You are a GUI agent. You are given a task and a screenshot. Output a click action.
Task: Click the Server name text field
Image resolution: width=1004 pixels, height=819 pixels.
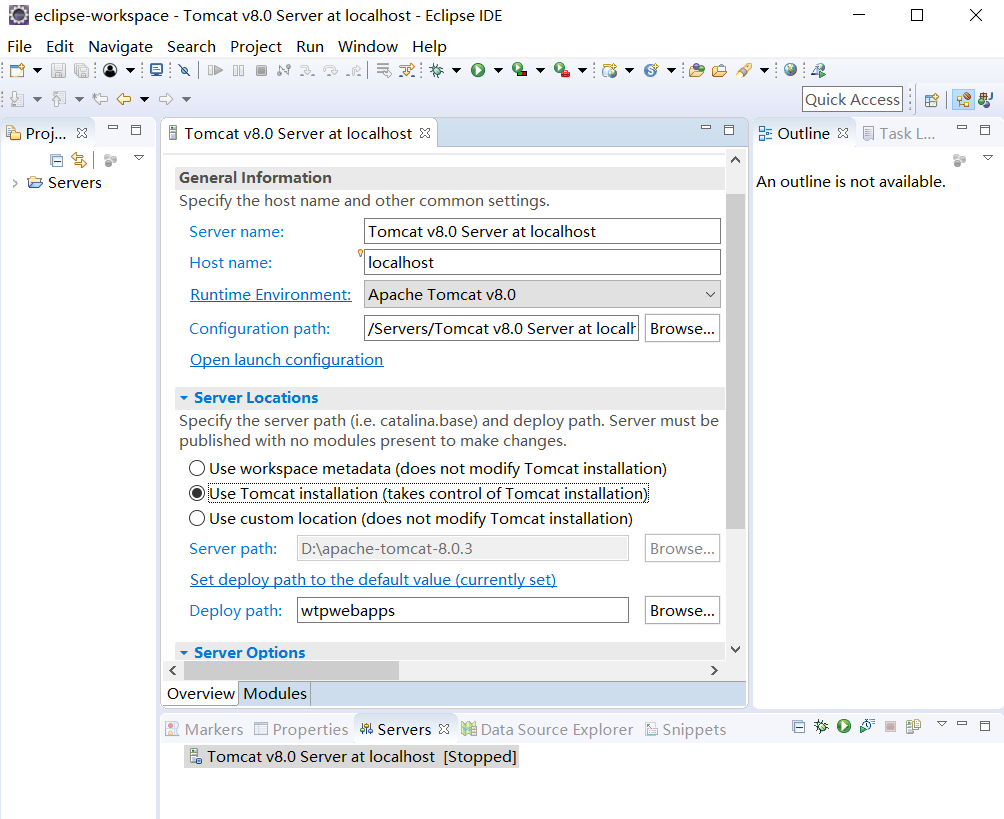coord(542,232)
